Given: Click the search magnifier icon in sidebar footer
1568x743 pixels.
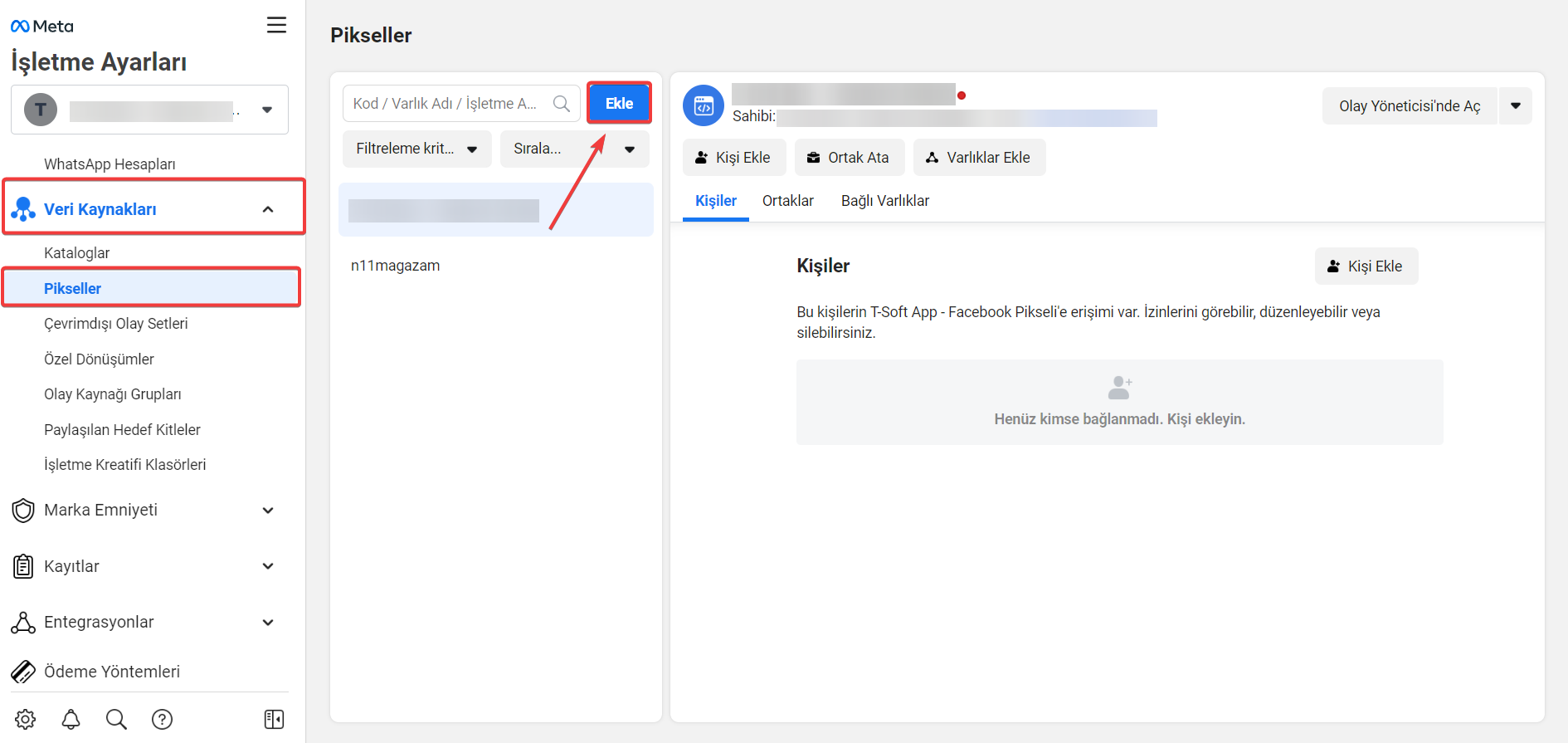Looking at the screenshot, I should tap(117, 719).
